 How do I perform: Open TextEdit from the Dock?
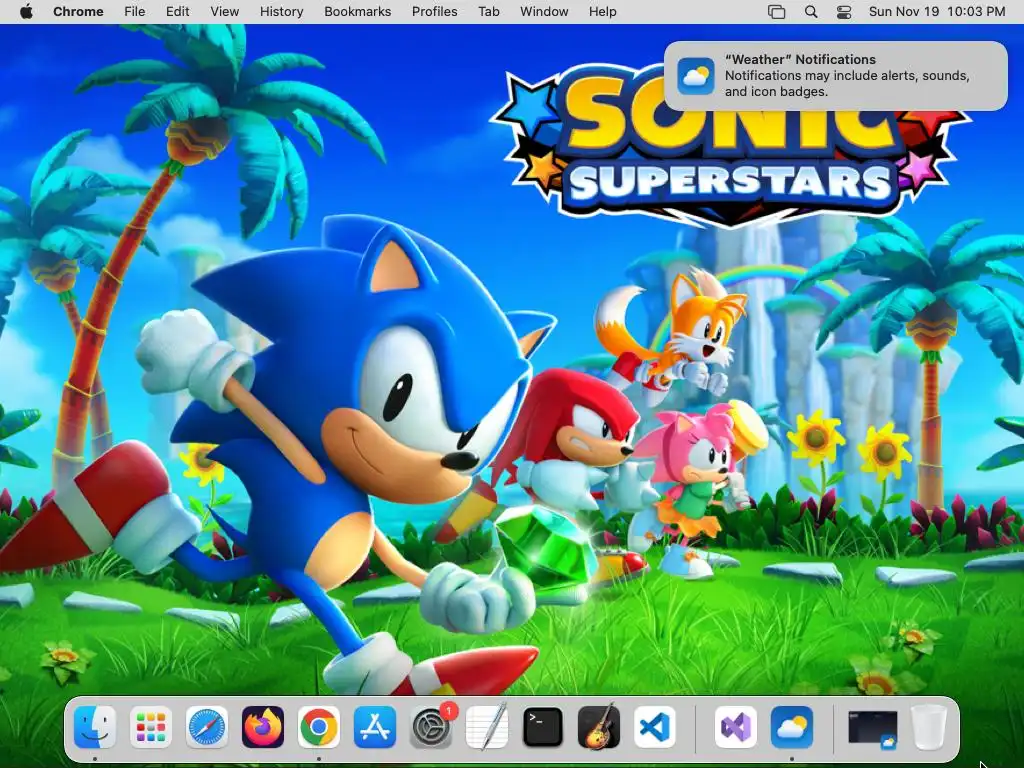point(487,727)
